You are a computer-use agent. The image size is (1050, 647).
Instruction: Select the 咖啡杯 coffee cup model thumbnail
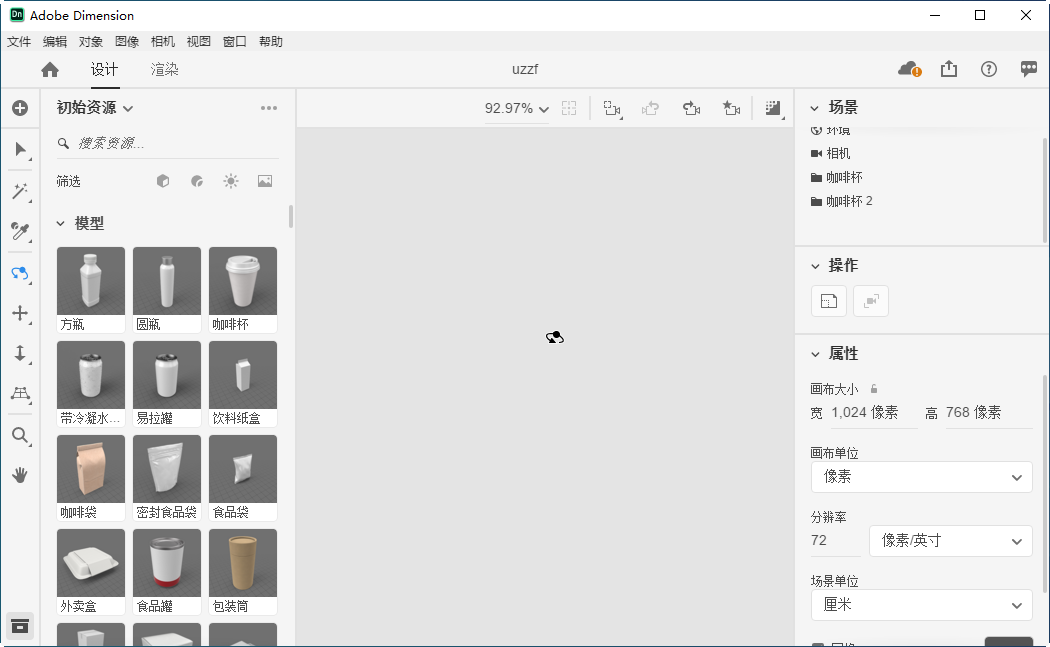(x=242, y=281)
